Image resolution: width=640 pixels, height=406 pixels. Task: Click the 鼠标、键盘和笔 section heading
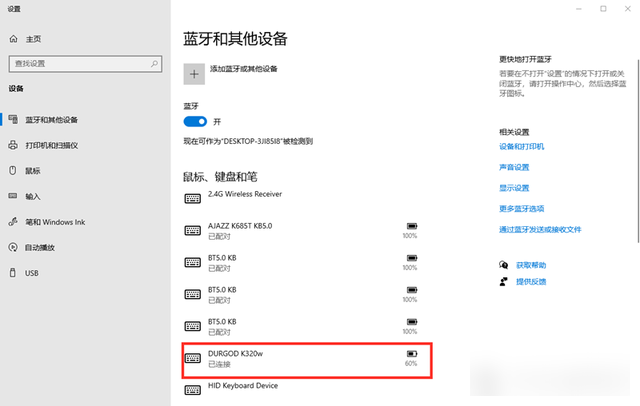pos(220,177)
